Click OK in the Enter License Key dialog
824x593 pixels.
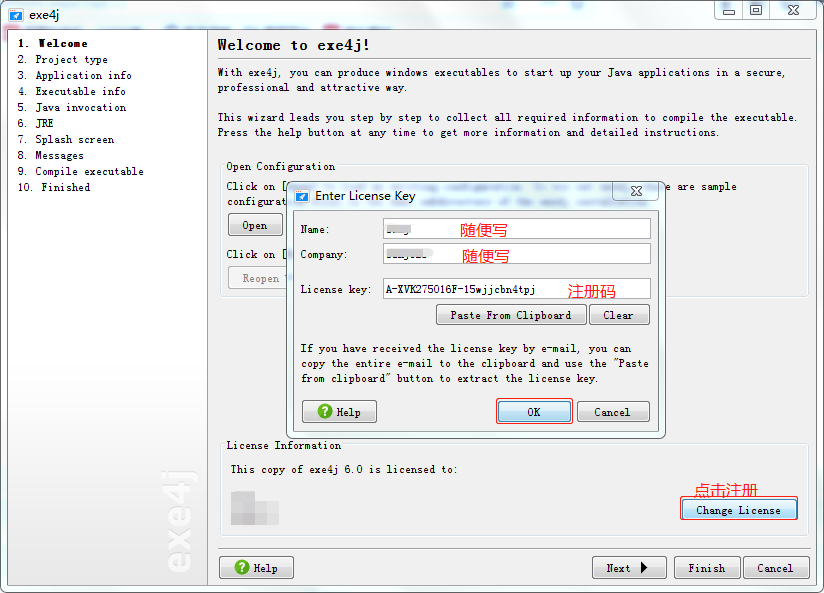click(534, 412)
